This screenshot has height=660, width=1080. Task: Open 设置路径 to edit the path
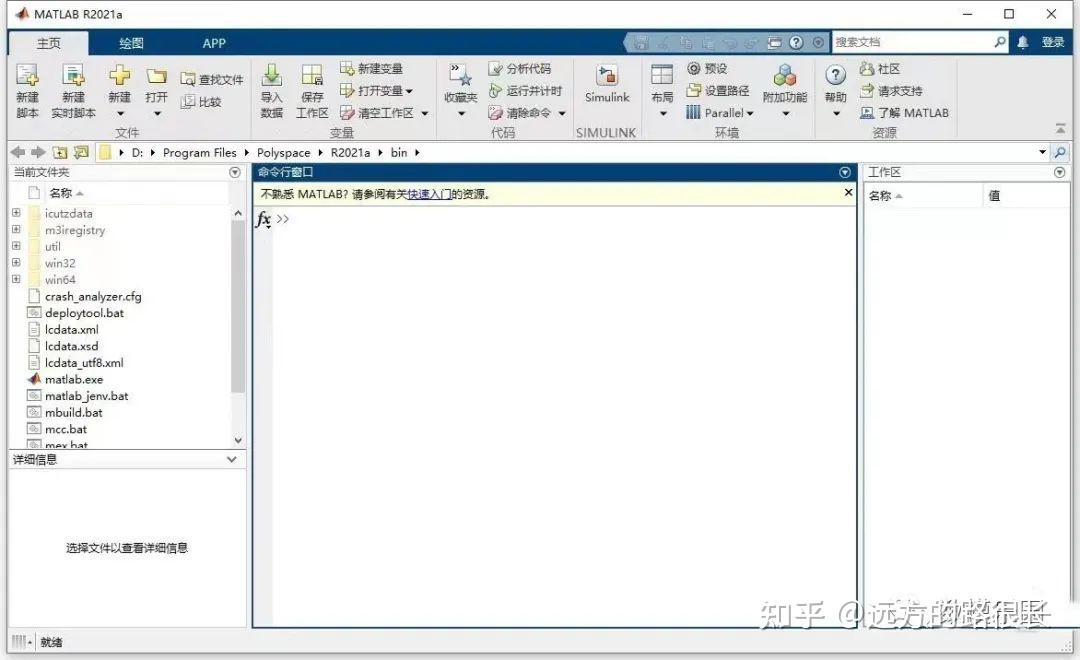pyautogui.click(x=718, y=90)
